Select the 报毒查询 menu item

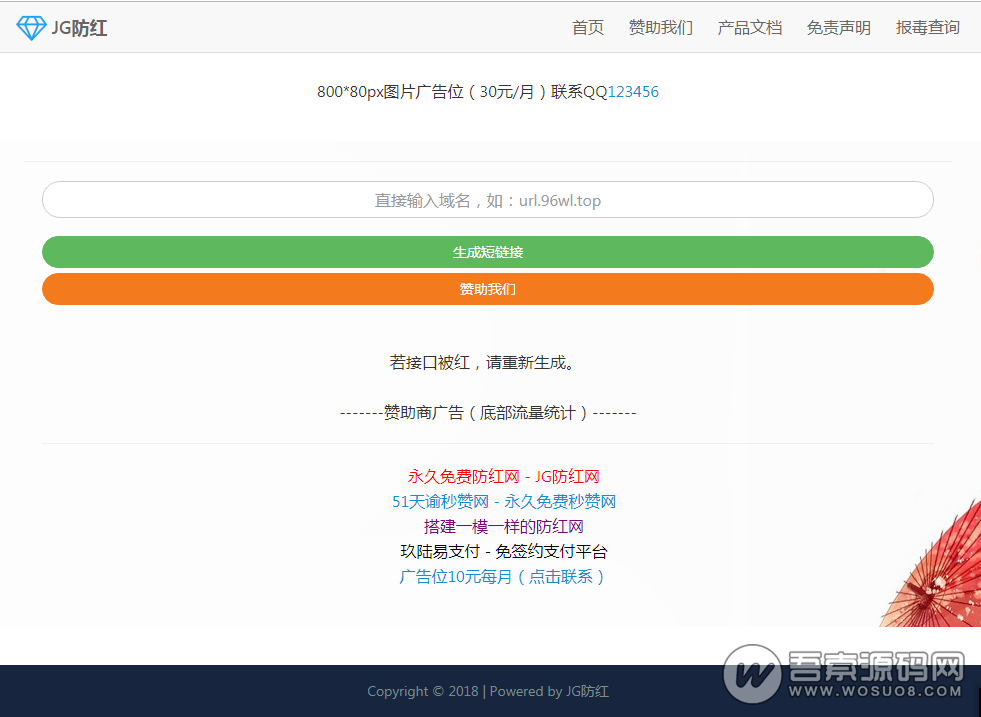pyautogui.click(x=926, y=28)
